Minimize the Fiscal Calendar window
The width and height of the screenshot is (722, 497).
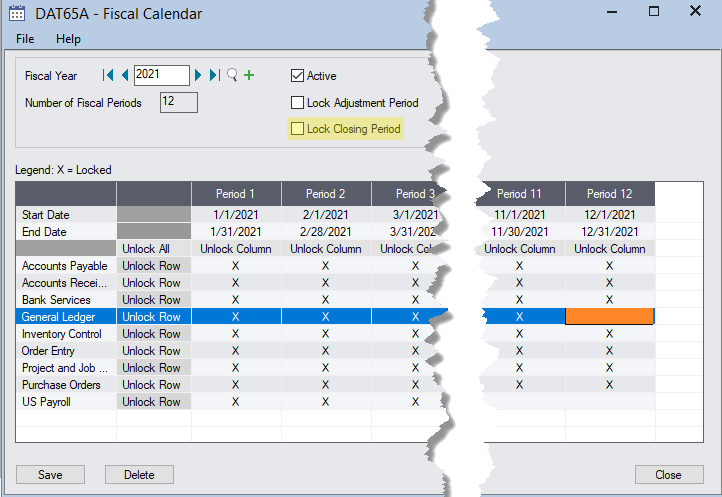pyautogui.click(x=612, y=12)
